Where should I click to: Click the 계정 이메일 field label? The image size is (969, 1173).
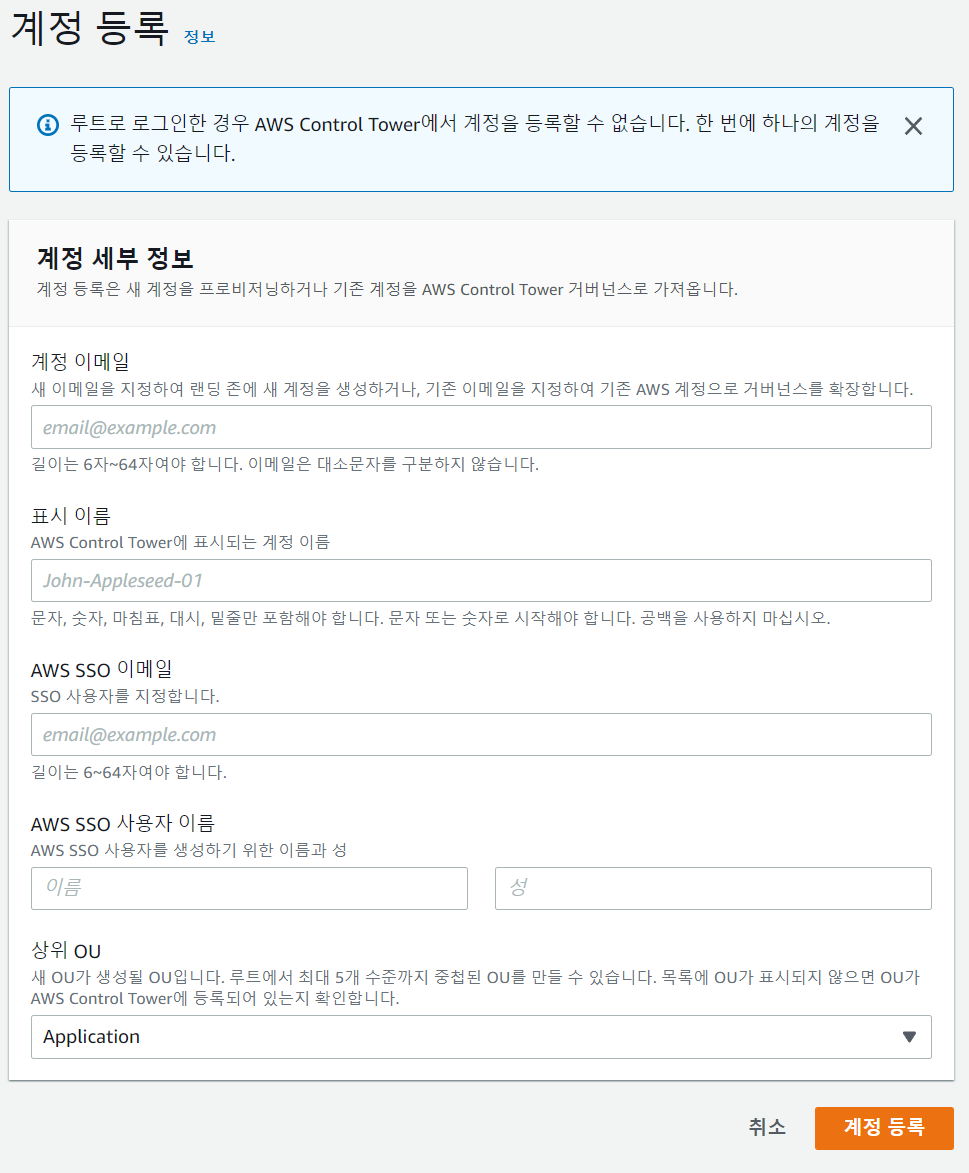(x=80, y=361)
